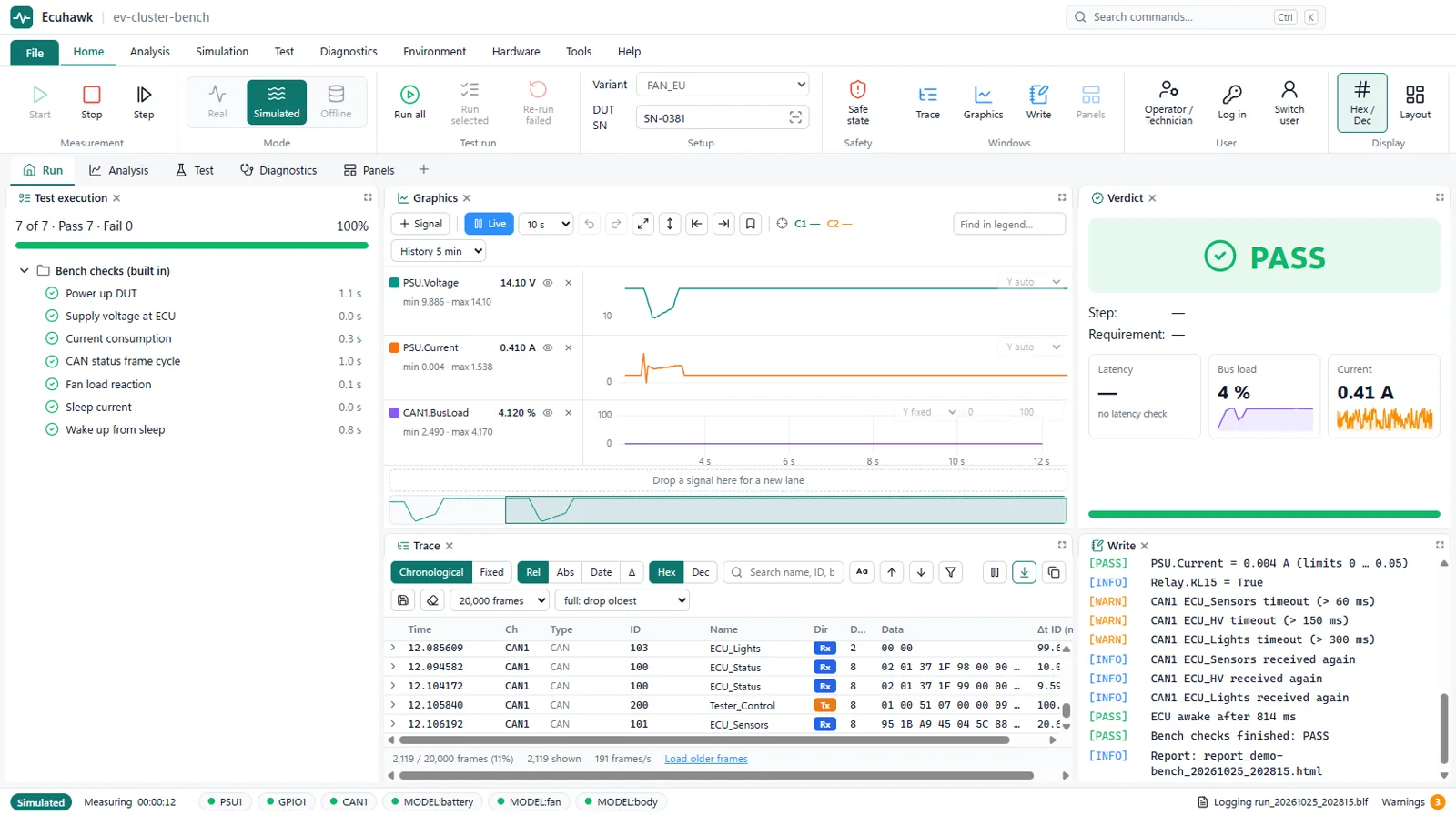
Task: Click the PSU.Current orange color swatch
Action: pos(394,347)
